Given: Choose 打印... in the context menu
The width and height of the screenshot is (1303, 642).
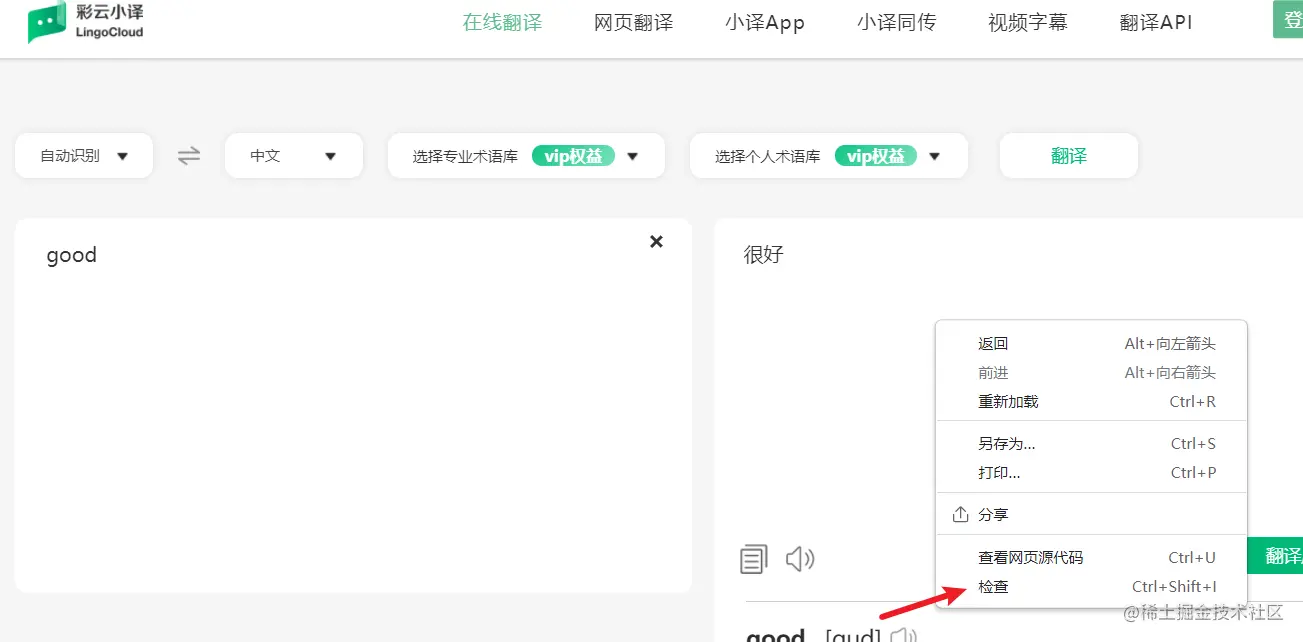Looking at the screenshot, I should pyautogui.click(x=1091, y=473).
